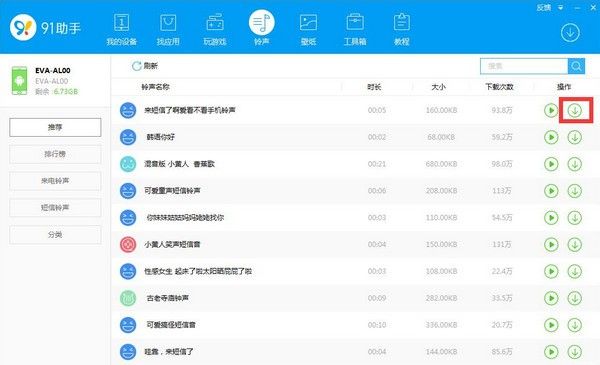Expand the dropdown arrow next to 反馈
This screenshot has height=365, width=600.
560,7
